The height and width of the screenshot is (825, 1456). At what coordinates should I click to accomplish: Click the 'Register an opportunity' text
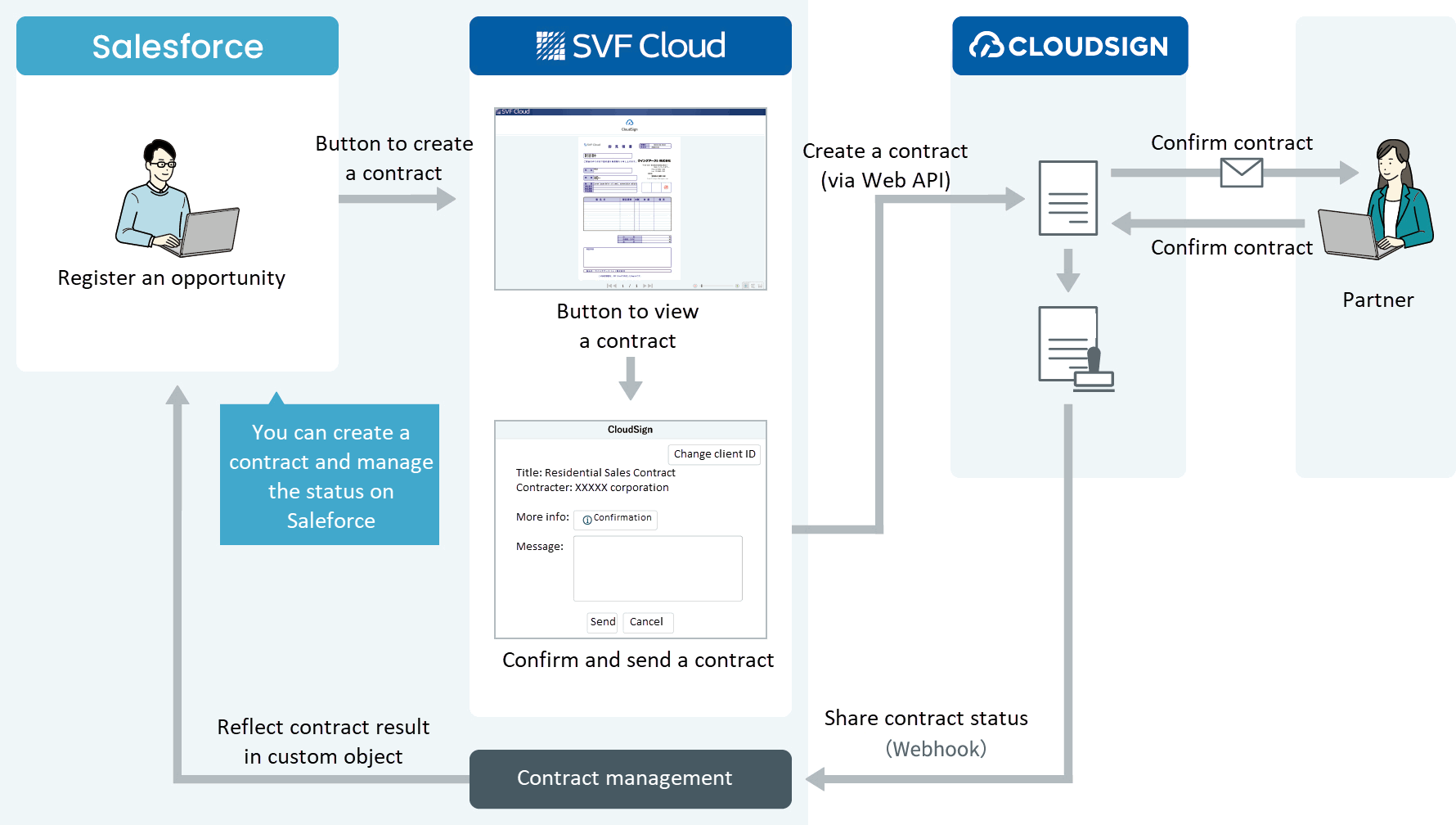pos(172,278)
